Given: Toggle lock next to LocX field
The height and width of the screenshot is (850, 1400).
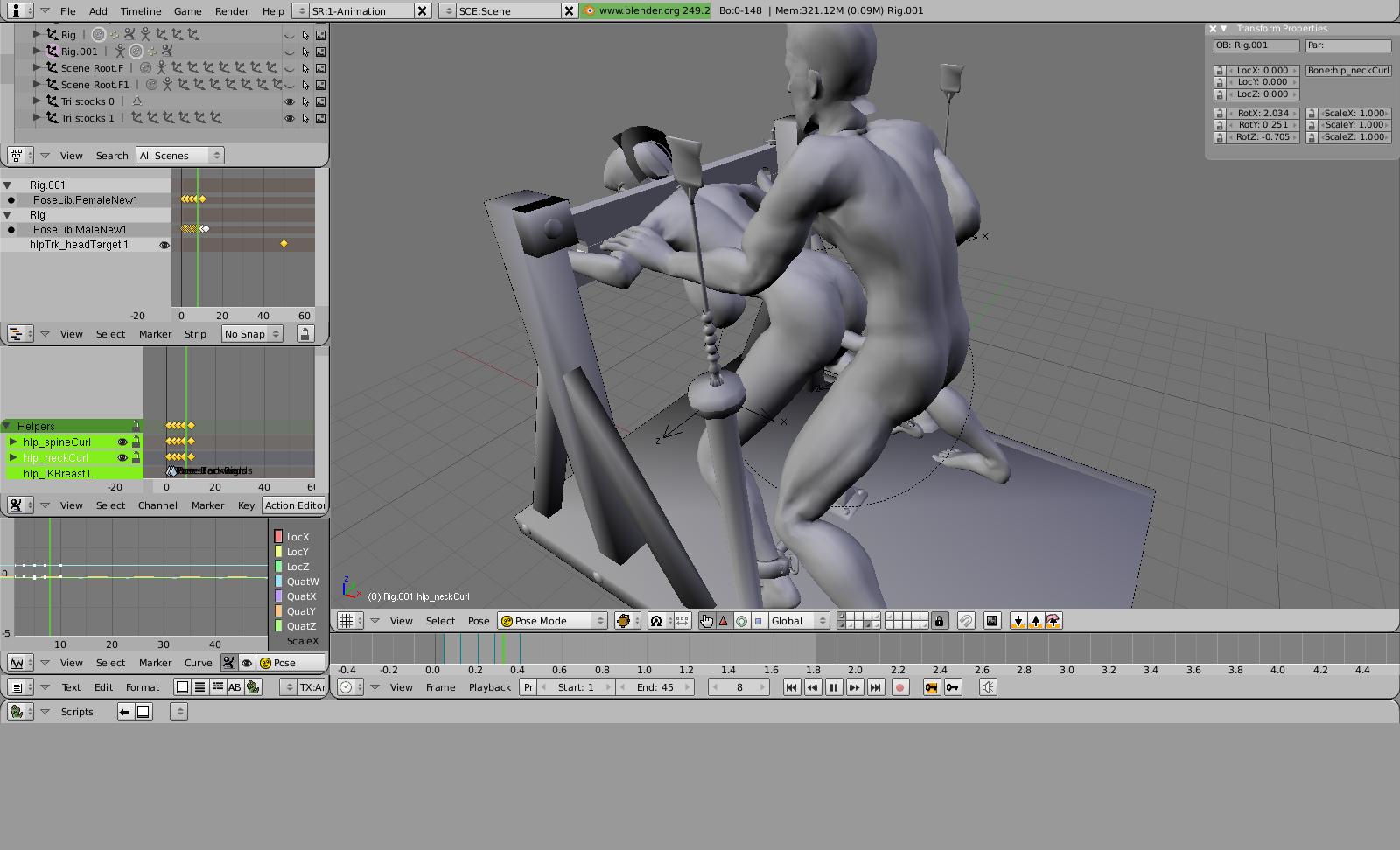Looking at the screenshot, I should pyautogui.click(x=1220, y=71).
